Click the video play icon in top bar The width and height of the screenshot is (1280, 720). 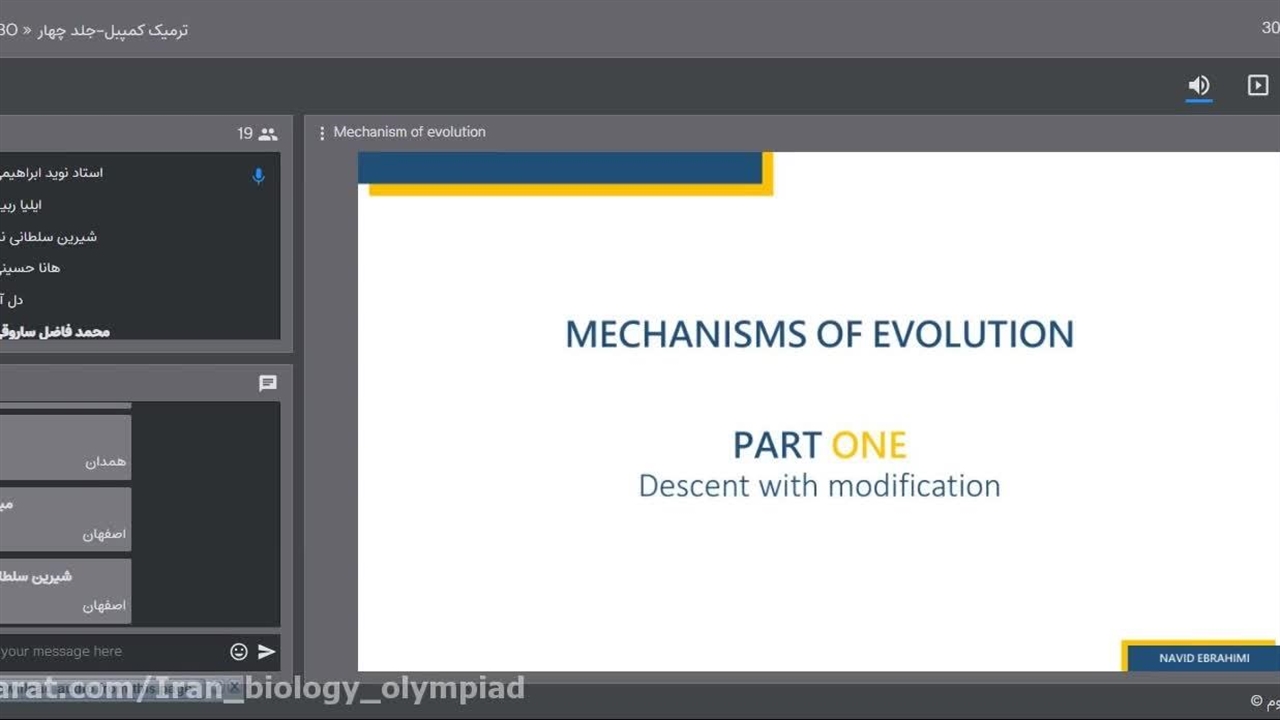tap(1258, 86)
